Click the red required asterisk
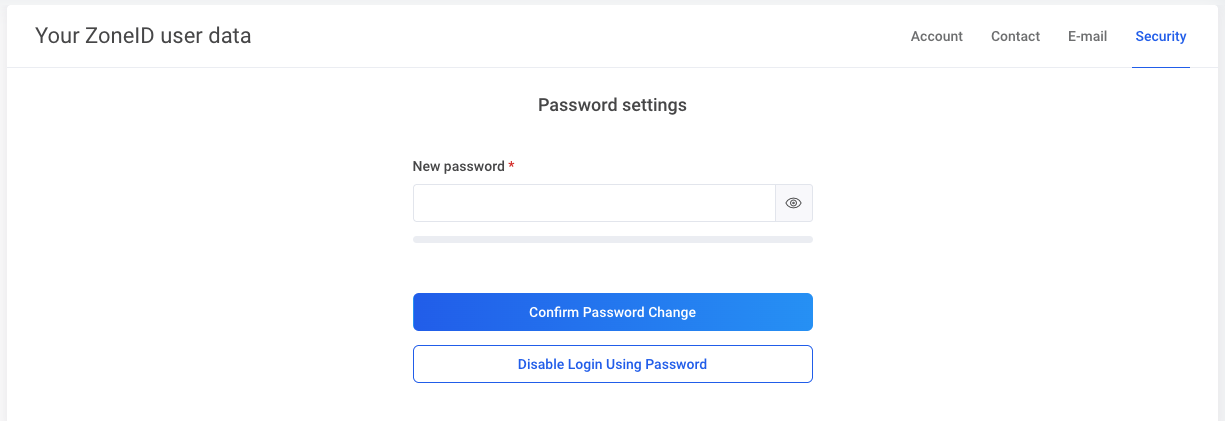 [x=511, y=166]
